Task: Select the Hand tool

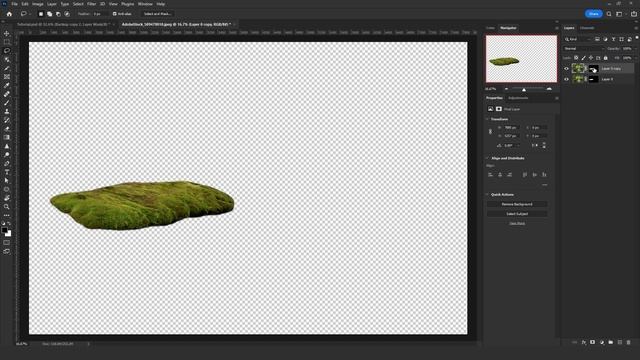Action: [7, 198]
